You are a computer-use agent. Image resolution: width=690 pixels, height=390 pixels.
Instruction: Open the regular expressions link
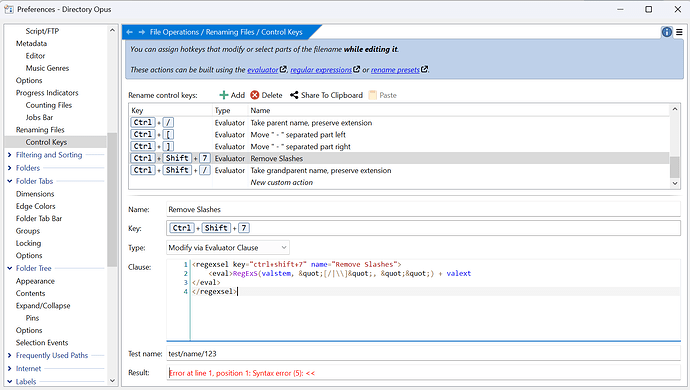tap(321, 70)
